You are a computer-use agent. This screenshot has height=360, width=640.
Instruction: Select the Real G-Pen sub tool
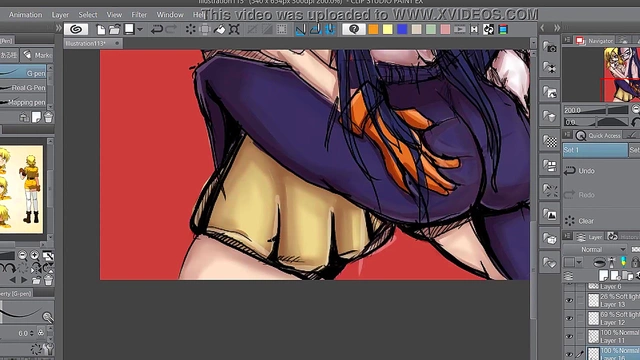tap(23, 87)
